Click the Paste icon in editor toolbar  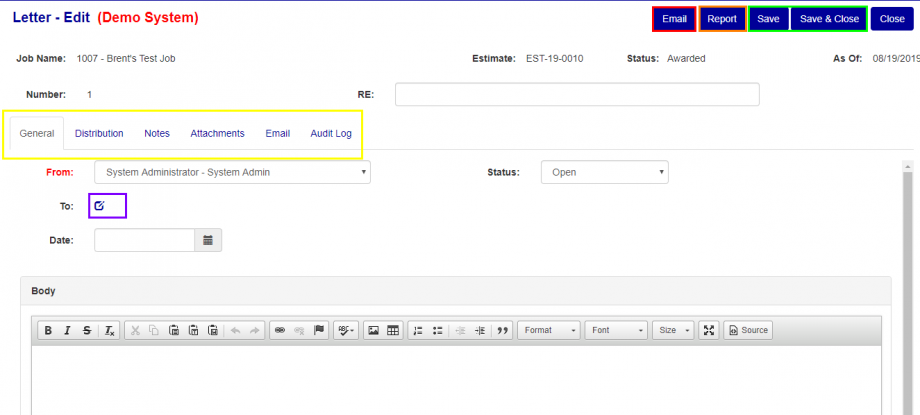pyautogui.click(x=174, y=330)
